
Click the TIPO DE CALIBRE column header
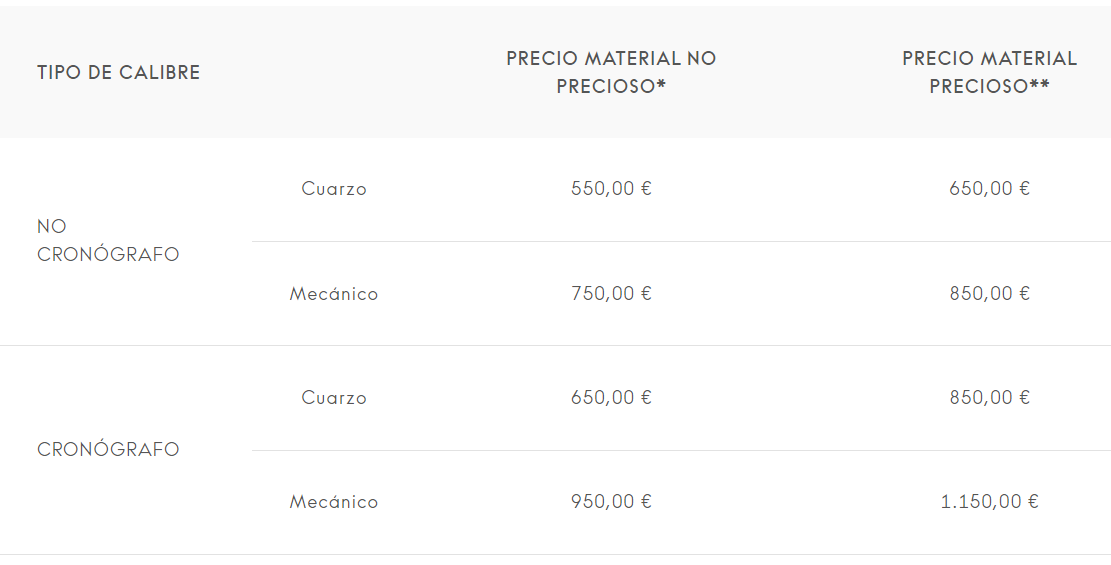click(x=118, y=73)
